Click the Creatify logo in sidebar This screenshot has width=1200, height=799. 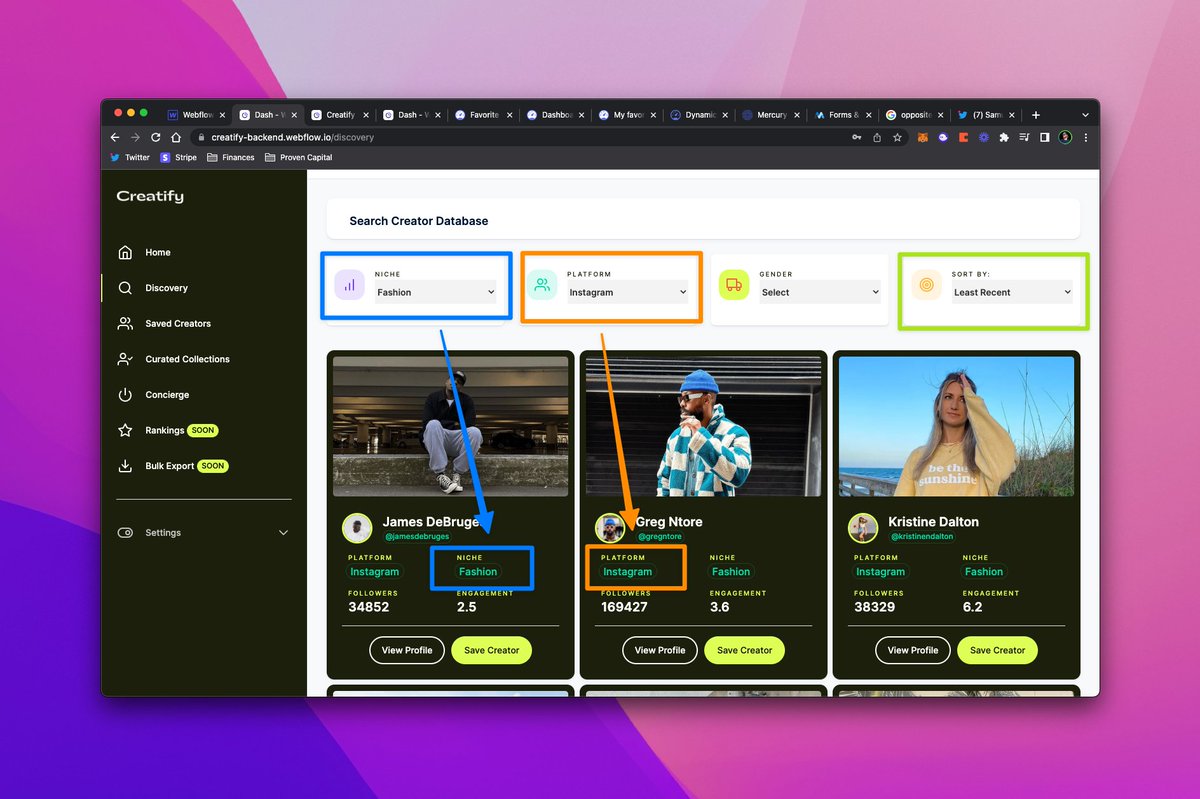(x=150, y=197)
